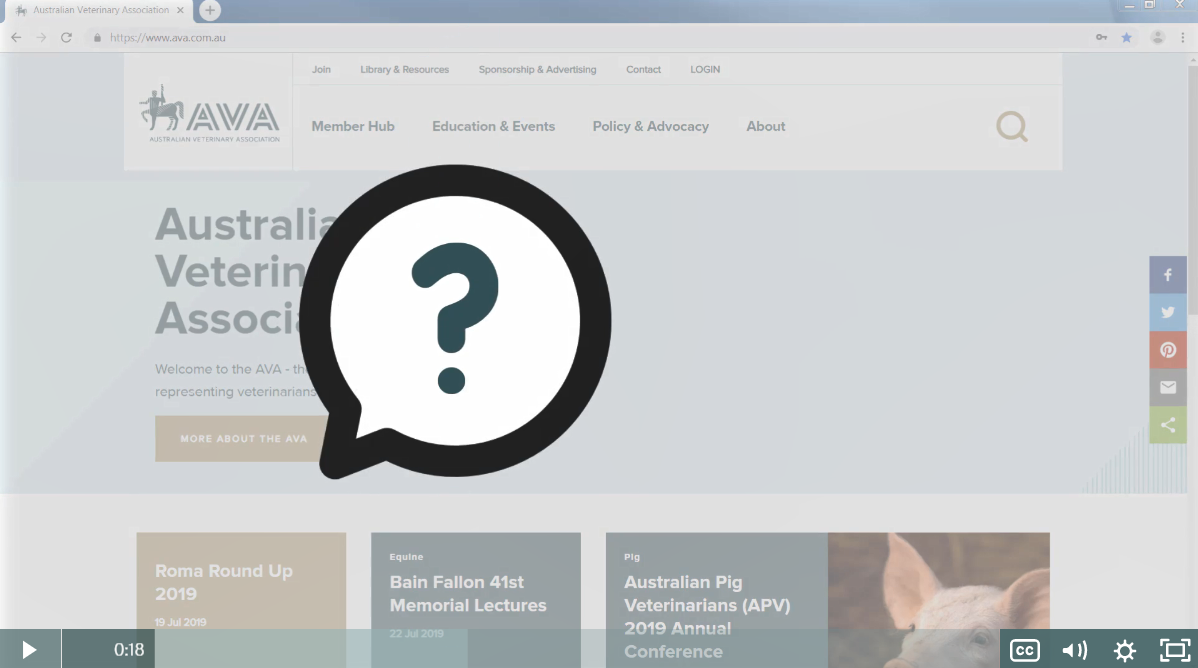Click the padlock site info icon
The image size is (1198, 668).
coord(97,37)
